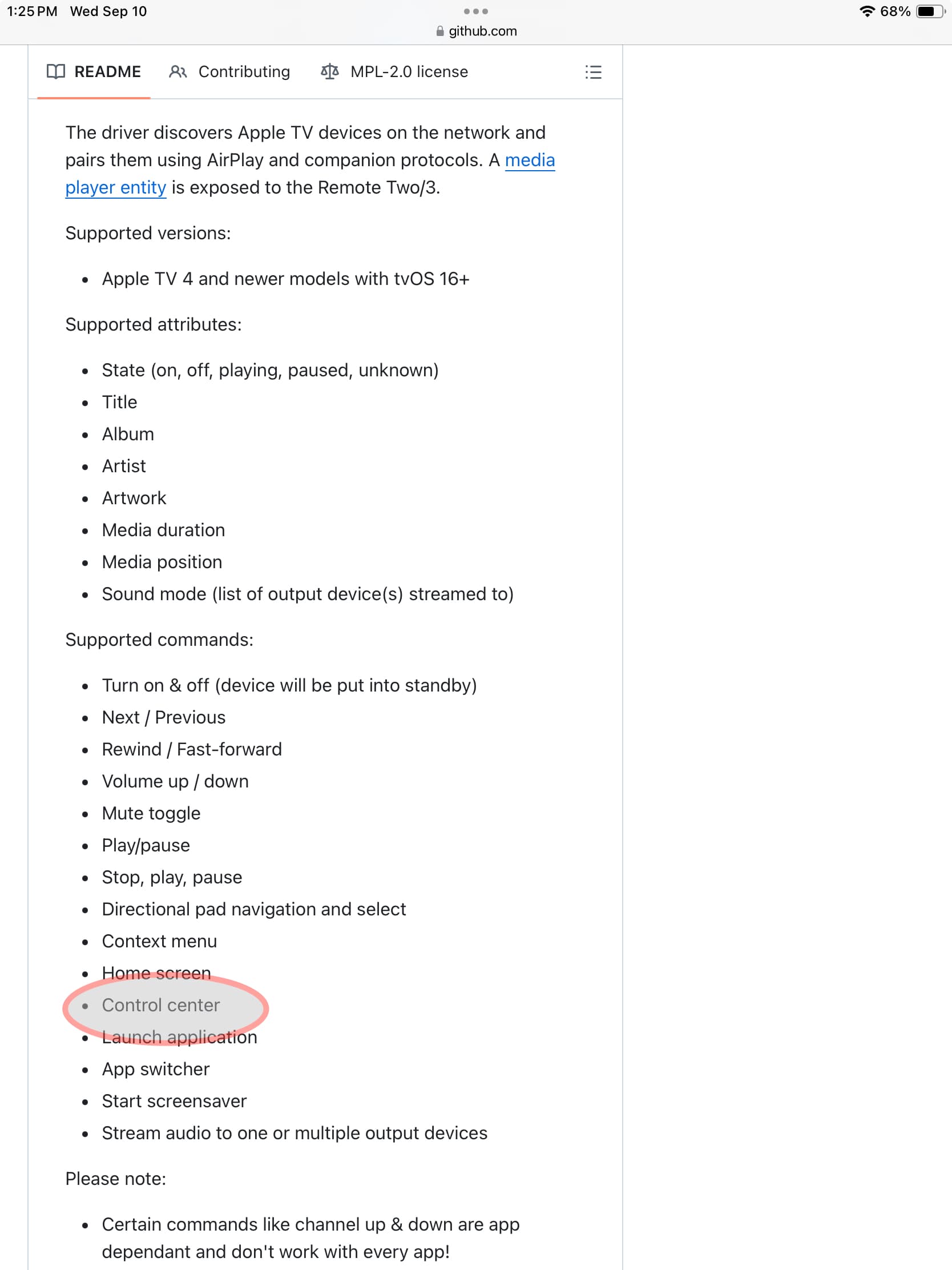952x1270 pixels.
Task: Click the Contributing people icon
Action: pos(178,71)
